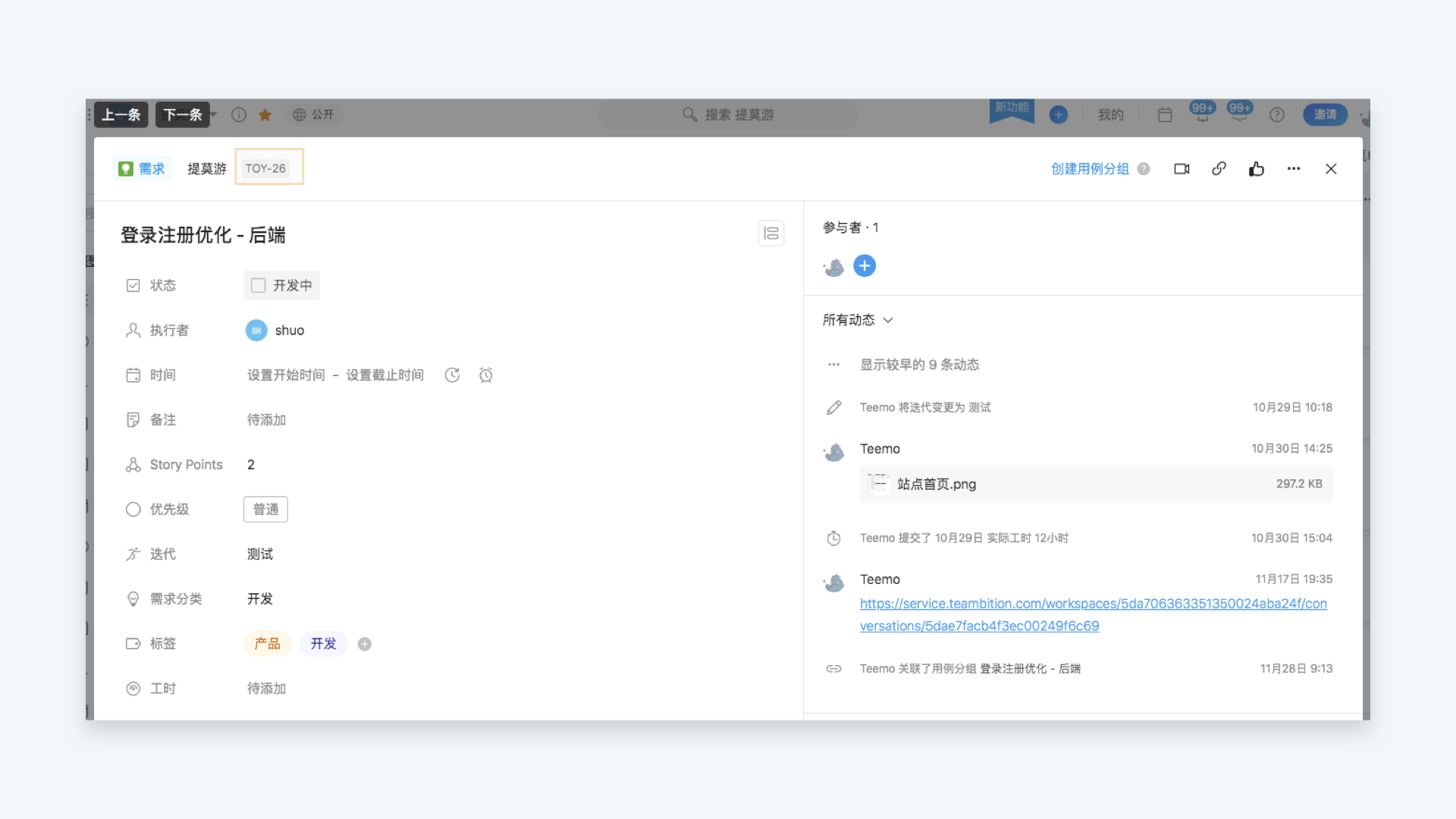Show earlier activities 显示较早的 9 条动态
Screen dimensions: 1456x819
[919, 365]
